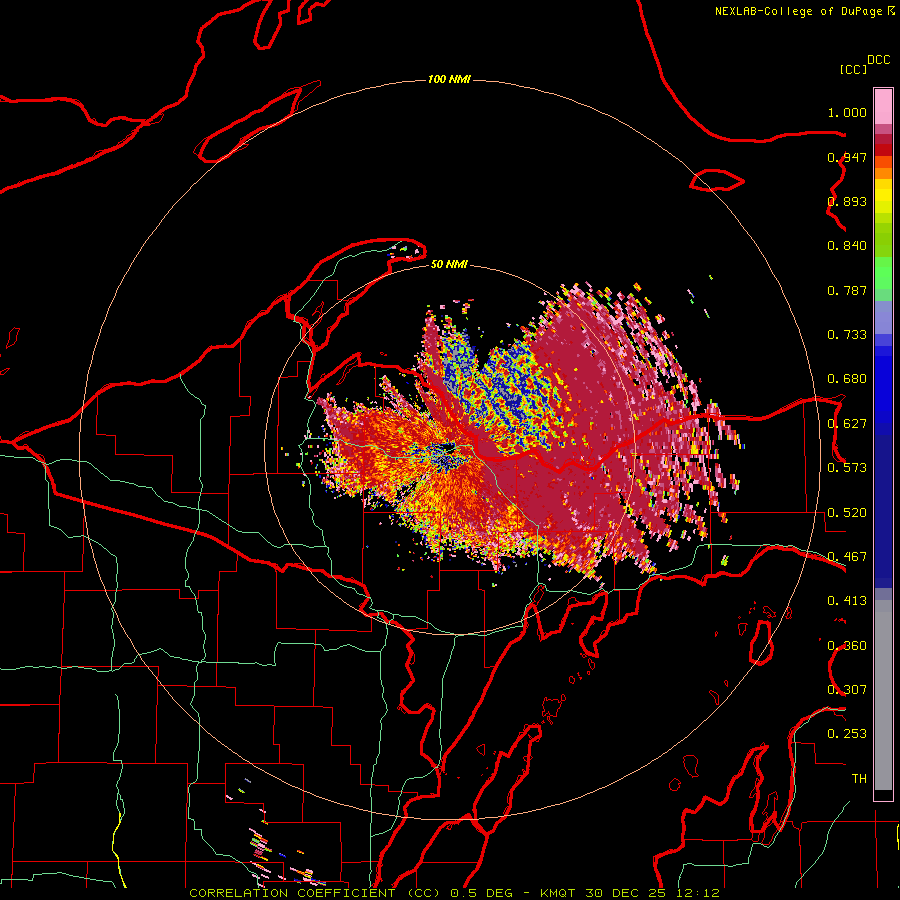Image resolution: width=900 pixels, height=900 pixels.
Task: Click the 12:12 timestamp in the caption
Action: pyautogui.click(x=698, y=893)
